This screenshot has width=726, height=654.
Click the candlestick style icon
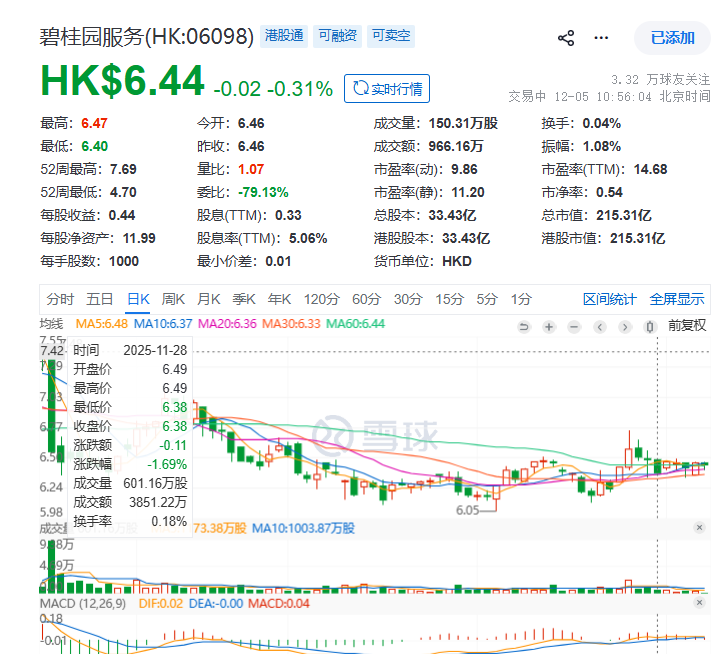650,326
